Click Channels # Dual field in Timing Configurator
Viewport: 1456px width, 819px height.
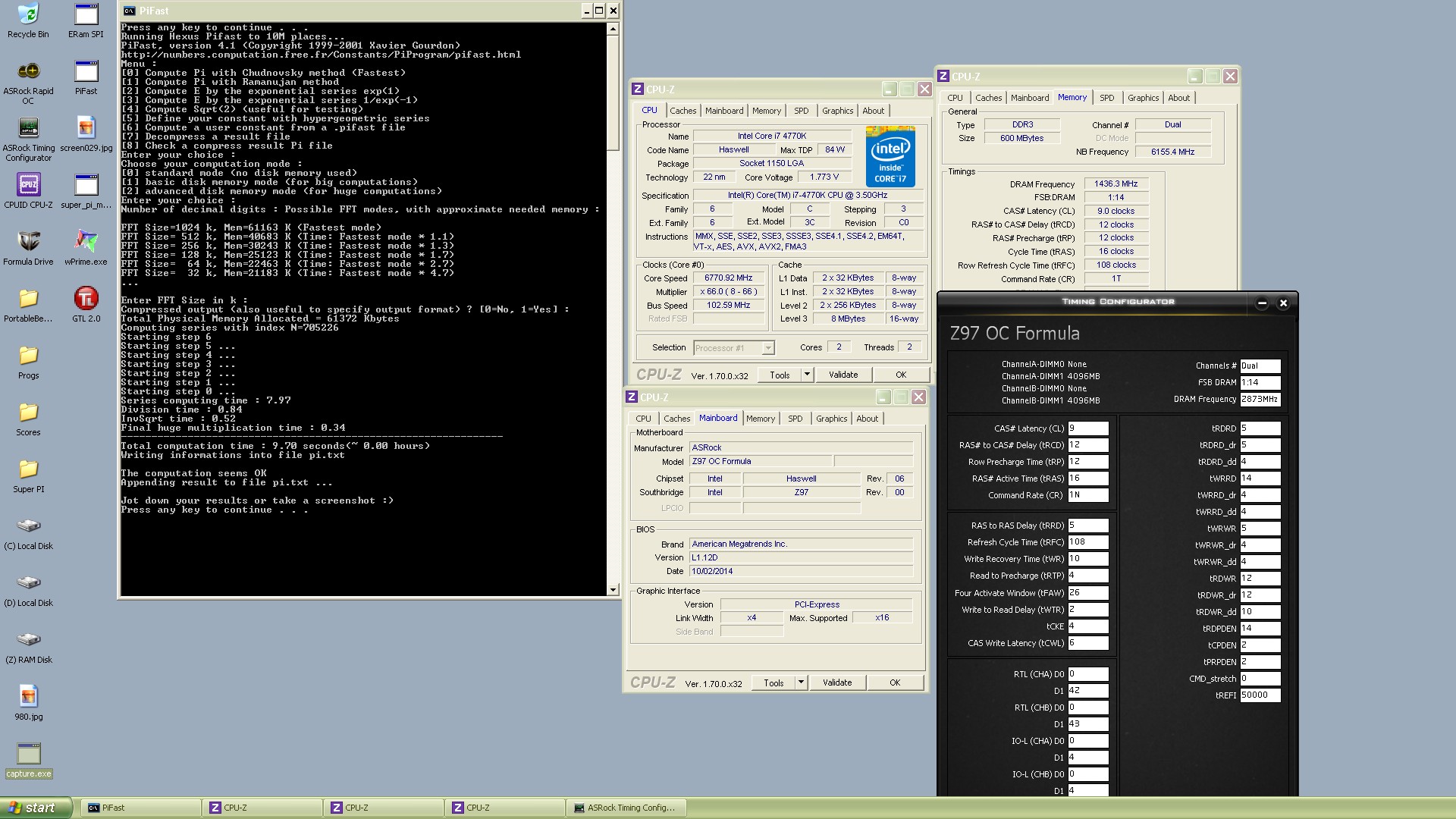(x=1260, y=366)
